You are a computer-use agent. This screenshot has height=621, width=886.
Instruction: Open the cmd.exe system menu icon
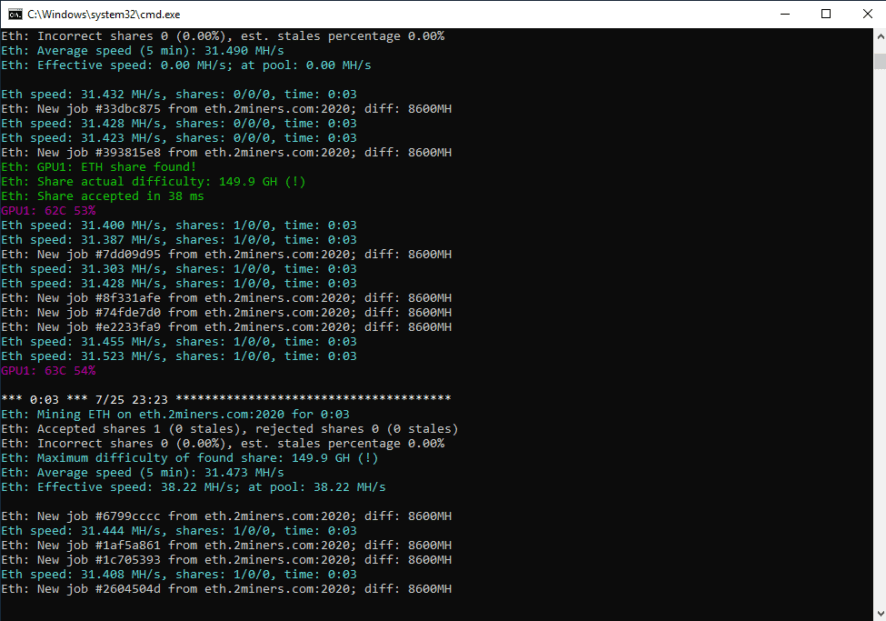(x=13, y=14)
